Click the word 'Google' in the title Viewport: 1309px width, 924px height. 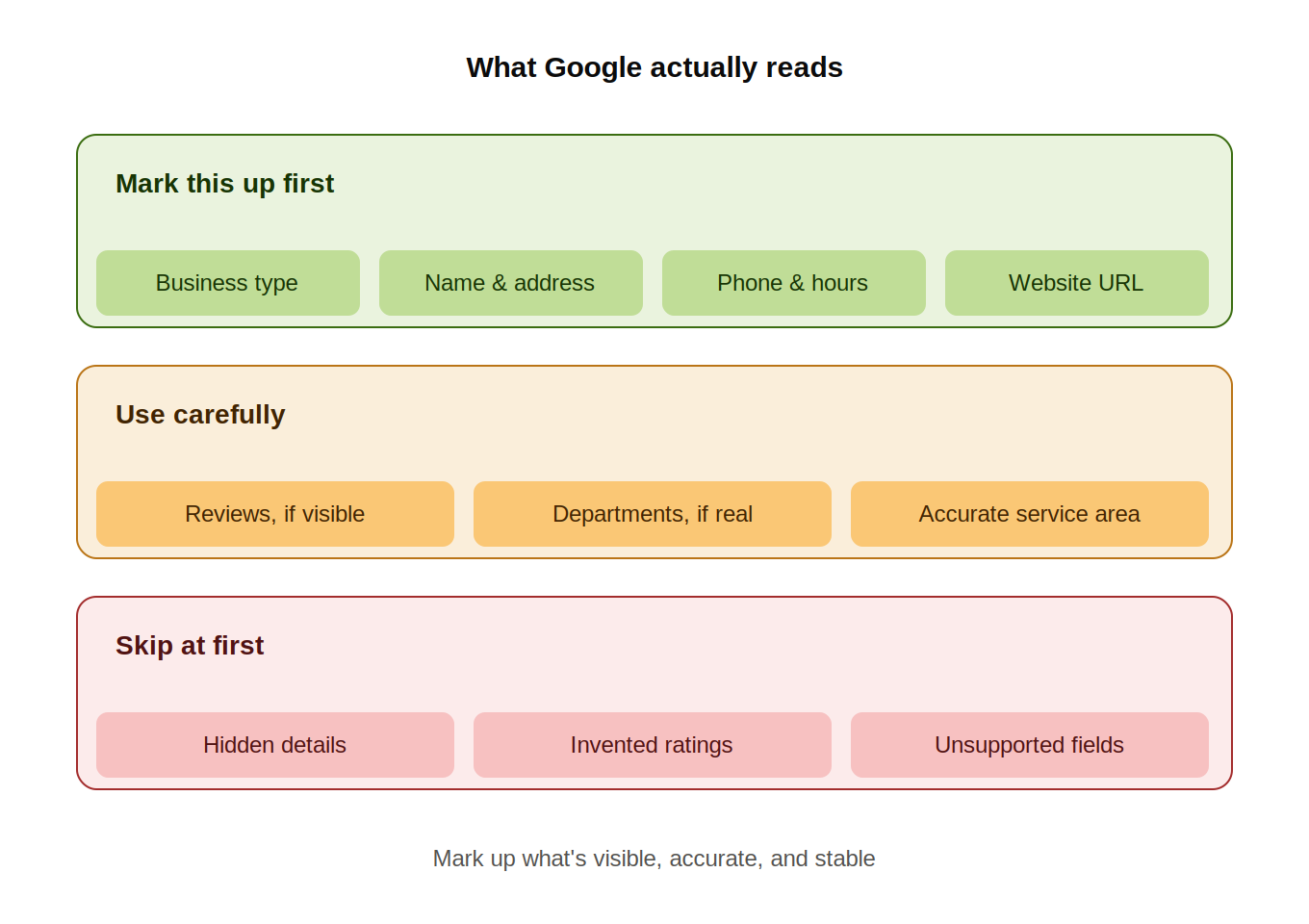[x=593, y=68]
